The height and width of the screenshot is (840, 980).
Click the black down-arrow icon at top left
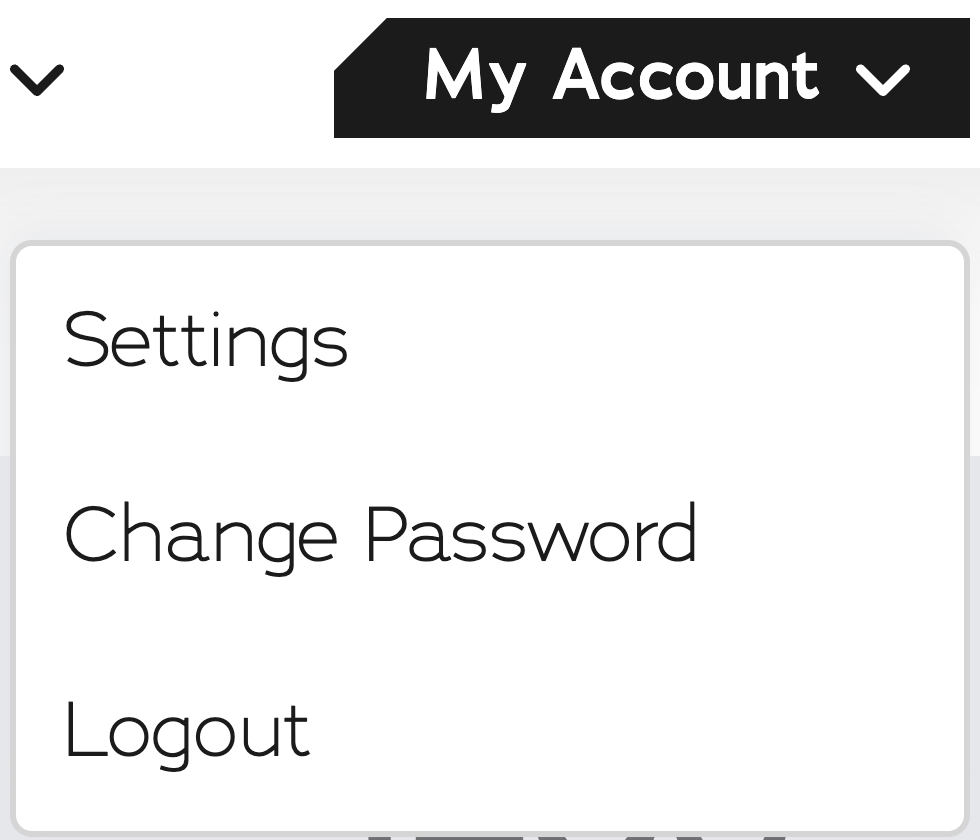coord(37,79)
